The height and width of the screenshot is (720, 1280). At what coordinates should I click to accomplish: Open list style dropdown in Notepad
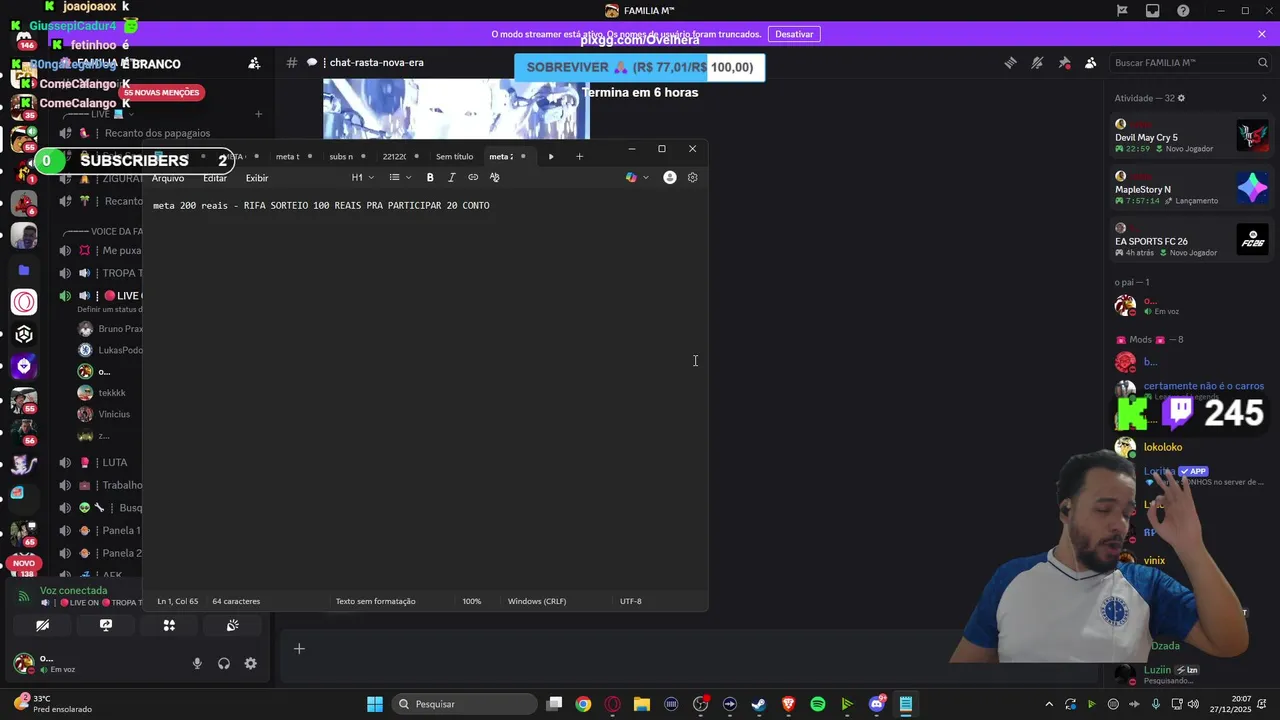coord(399,177)
